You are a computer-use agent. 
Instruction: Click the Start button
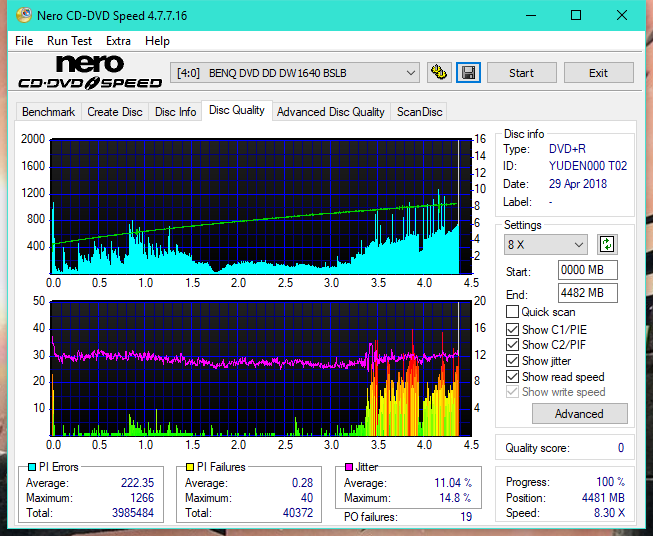point(521,73)
